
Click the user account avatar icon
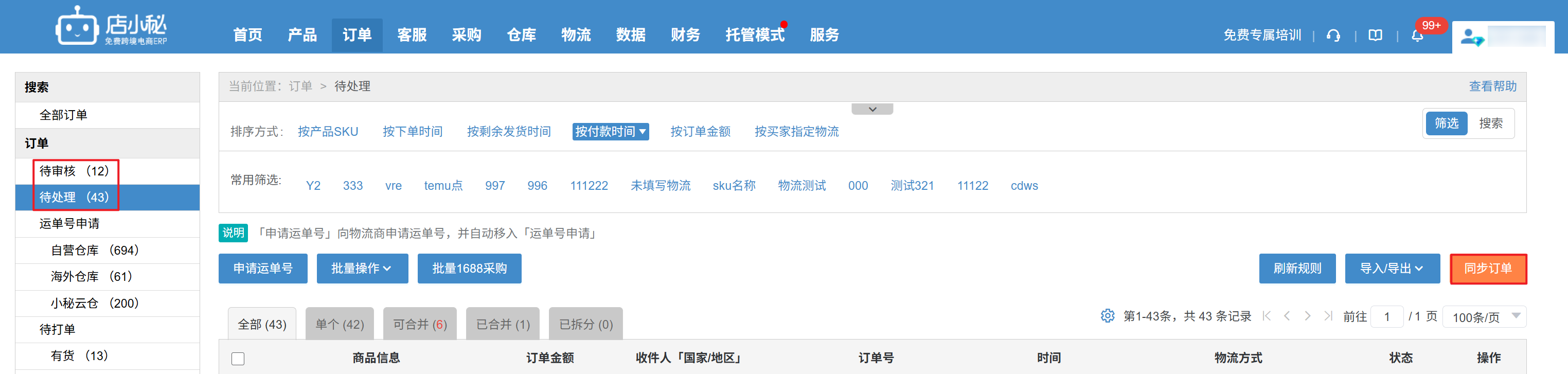coord(1472,37)
